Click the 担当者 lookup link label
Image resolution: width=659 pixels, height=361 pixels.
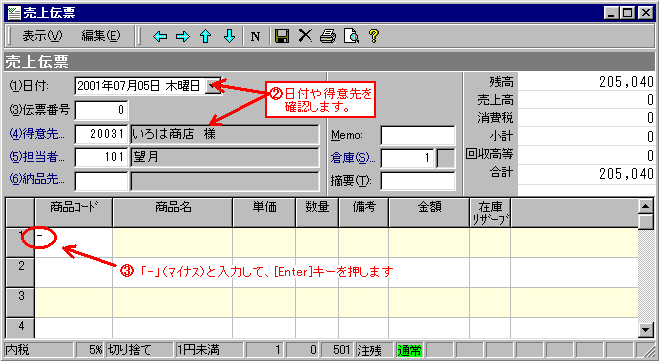tap(37, 157)
